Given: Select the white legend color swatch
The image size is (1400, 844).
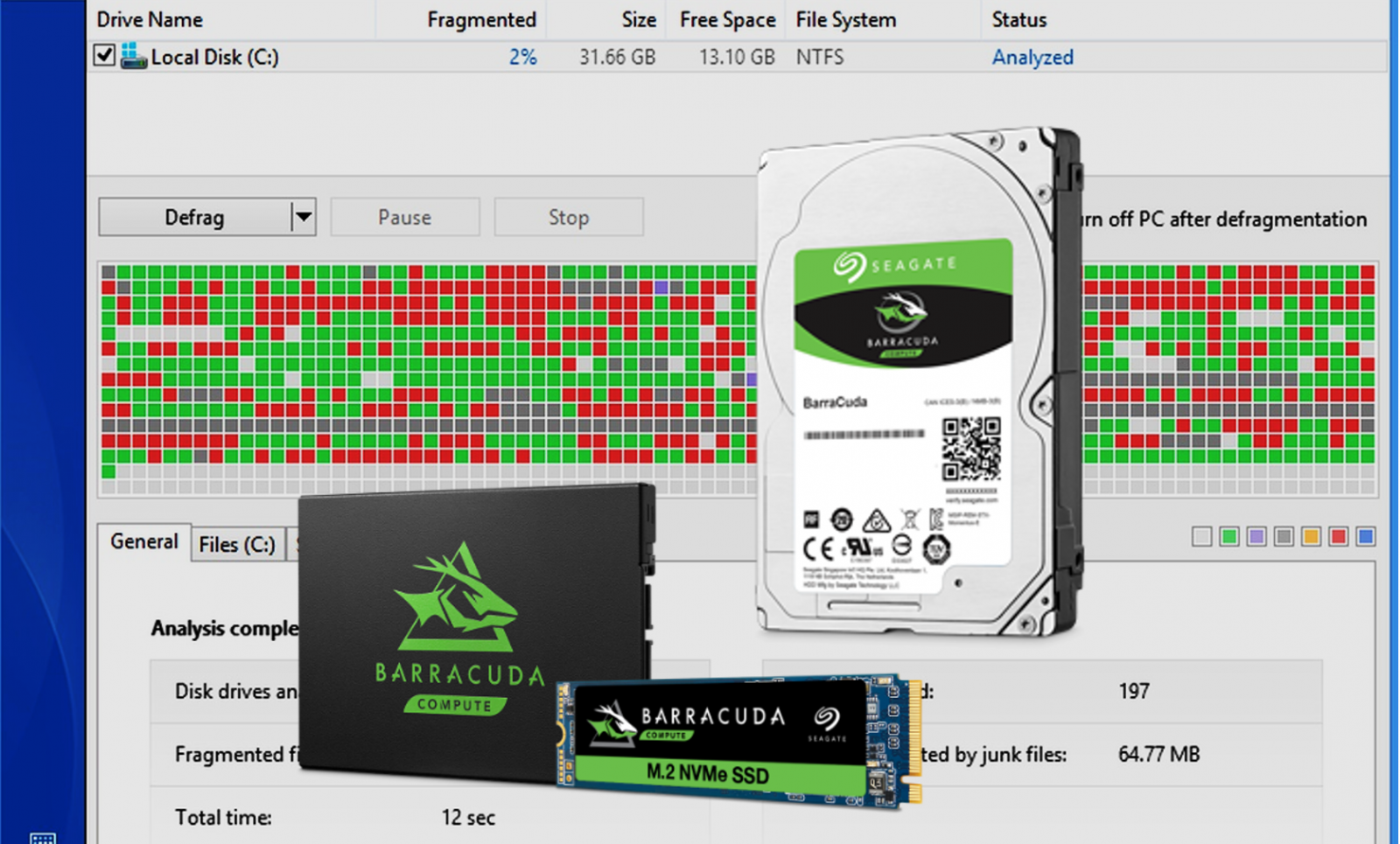Looking at the screenshot, I should click(x=1202, y=536).
